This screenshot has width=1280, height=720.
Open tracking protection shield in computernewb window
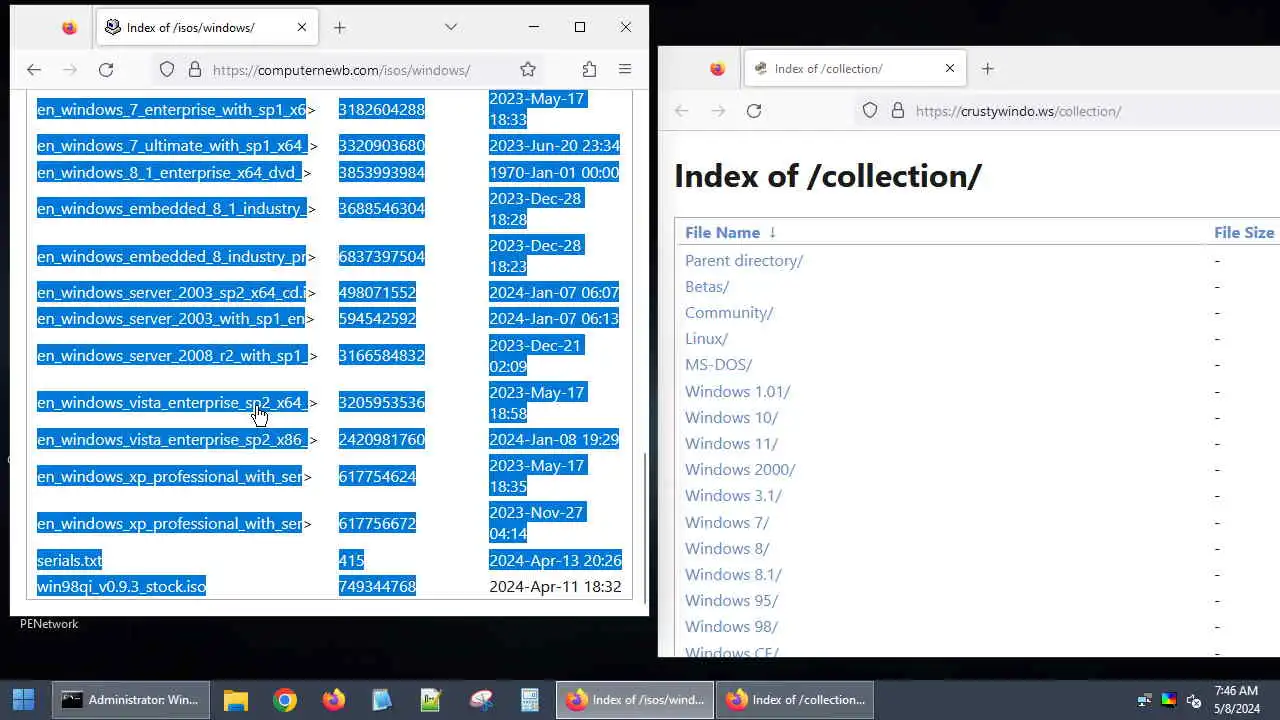point(167,69)
